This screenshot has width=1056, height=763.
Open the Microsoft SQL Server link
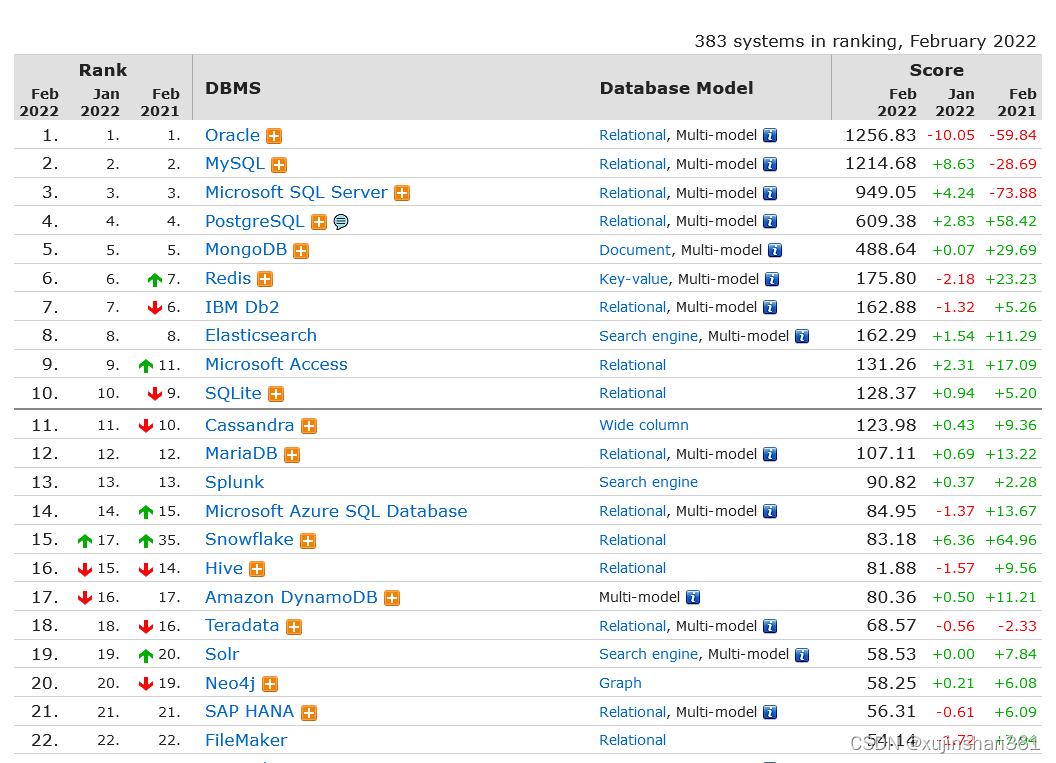point(296,193)
